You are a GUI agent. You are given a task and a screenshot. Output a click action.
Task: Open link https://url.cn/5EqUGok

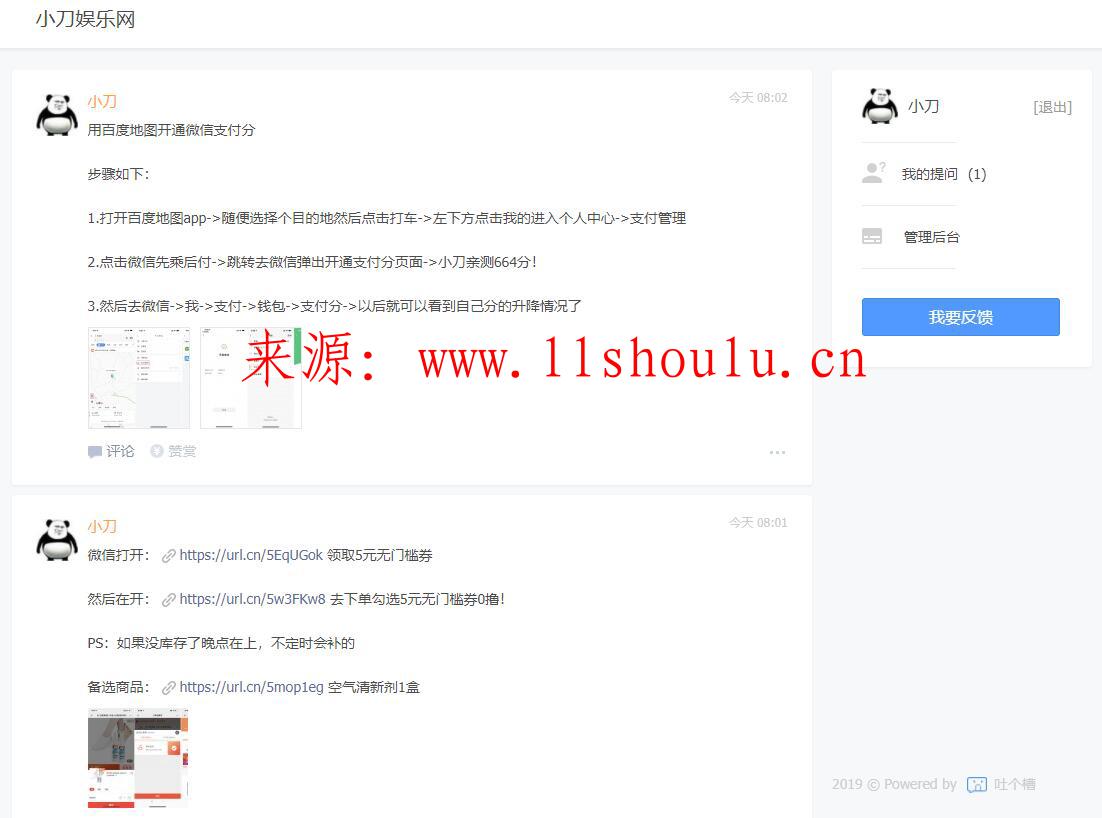coord(251,555)
